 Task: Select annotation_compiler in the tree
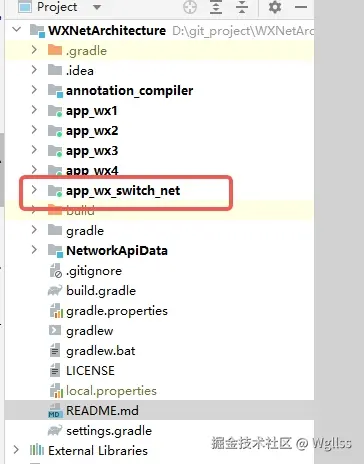coord(129,91)
